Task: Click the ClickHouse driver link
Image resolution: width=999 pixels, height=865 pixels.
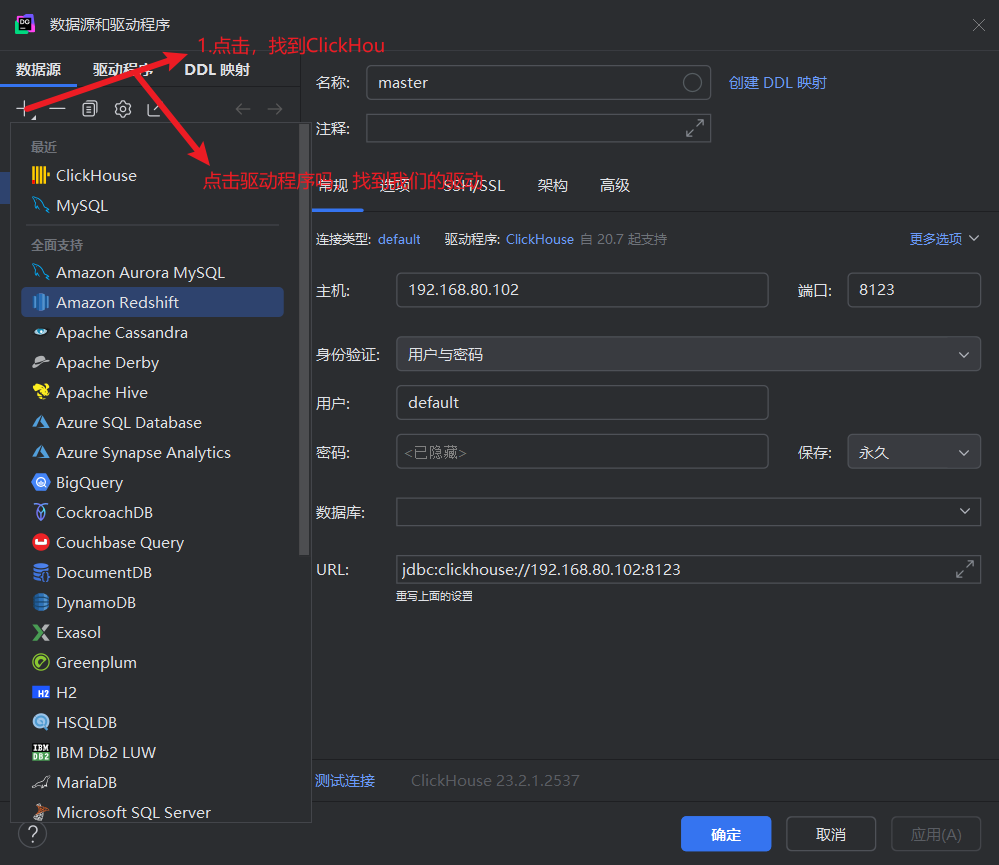Action: click(540, 239)
